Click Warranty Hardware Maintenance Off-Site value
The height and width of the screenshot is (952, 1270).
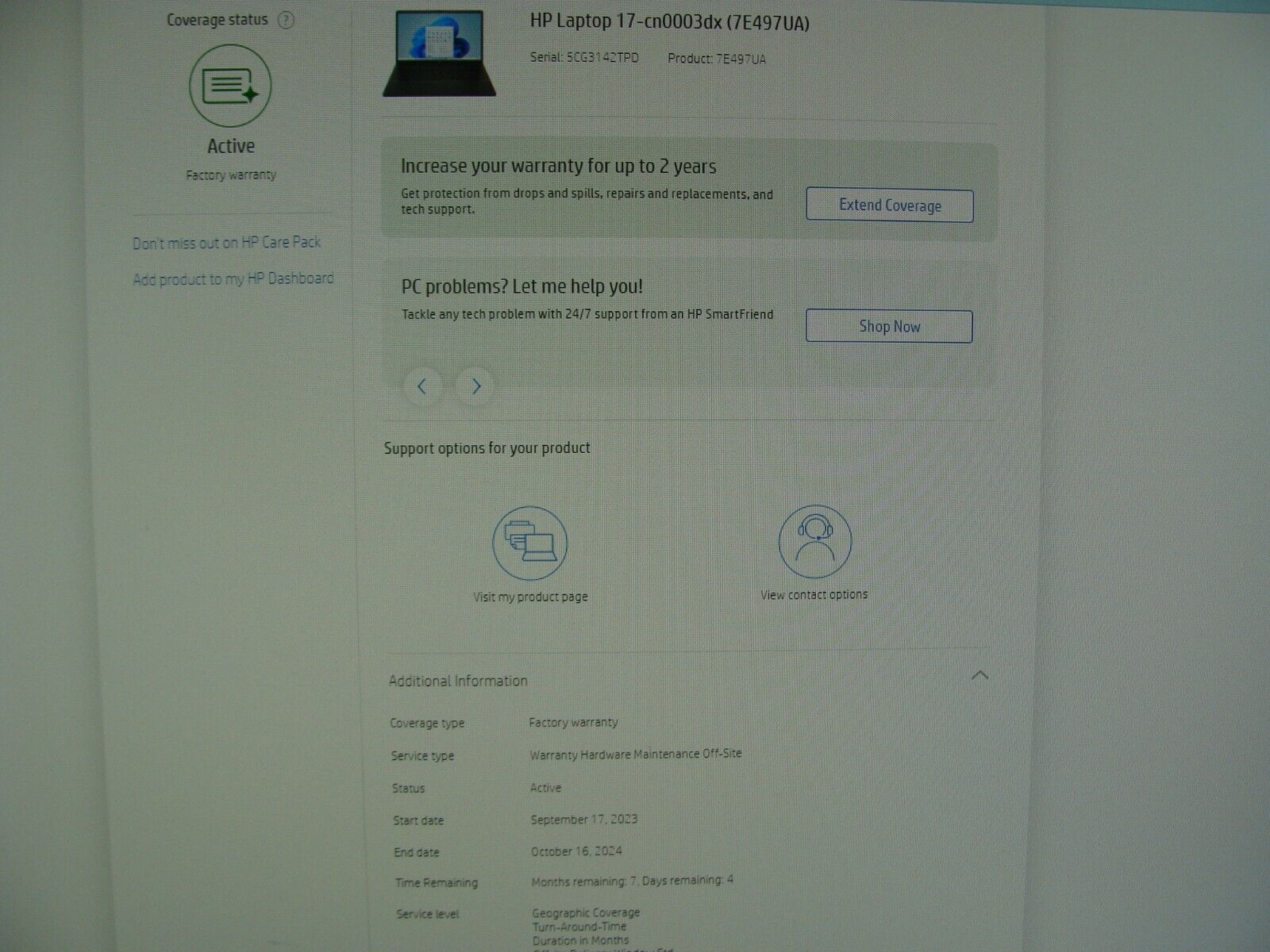(636, 754)
